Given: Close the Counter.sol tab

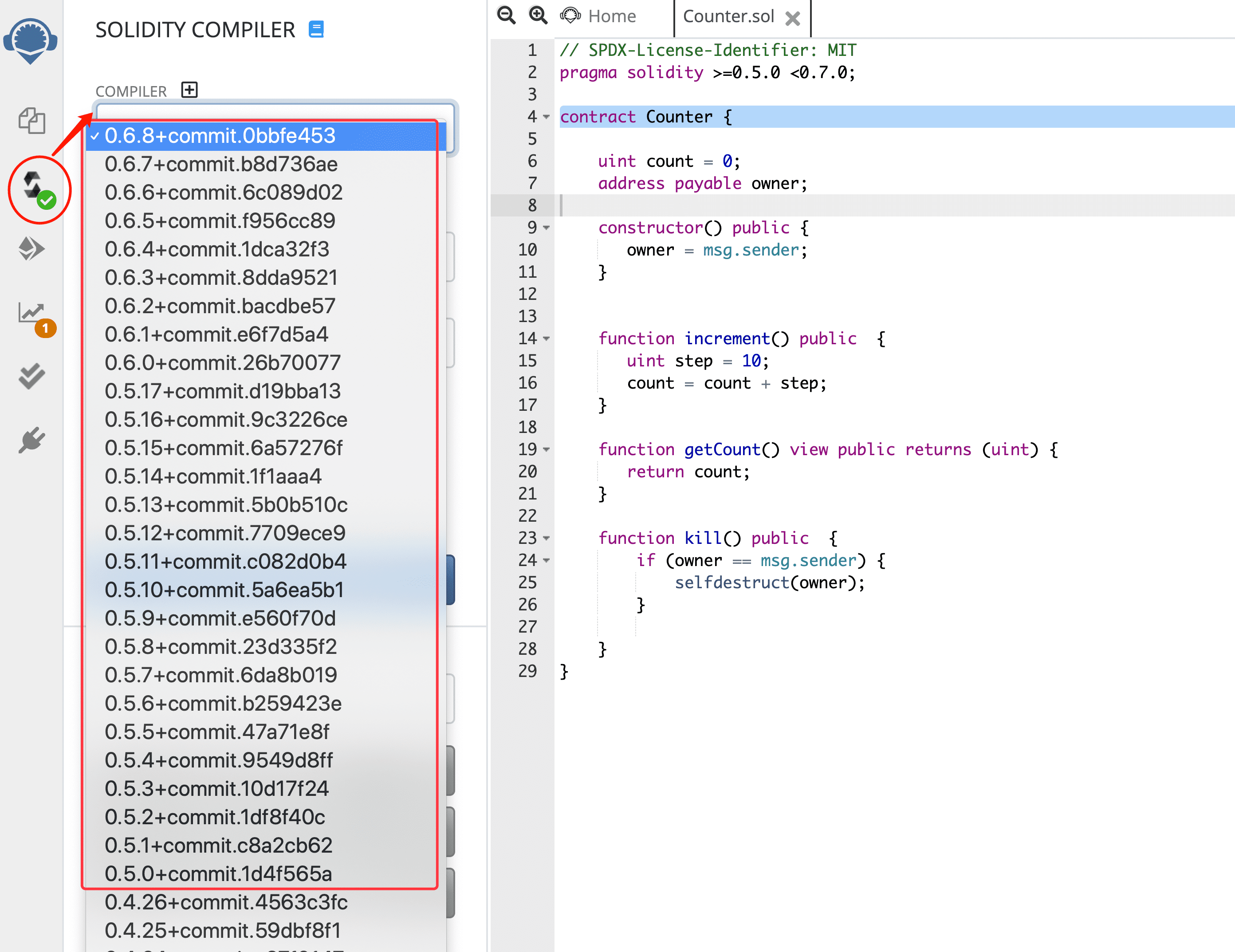Looking at the screenshot, I should click(x=793, y=18).
